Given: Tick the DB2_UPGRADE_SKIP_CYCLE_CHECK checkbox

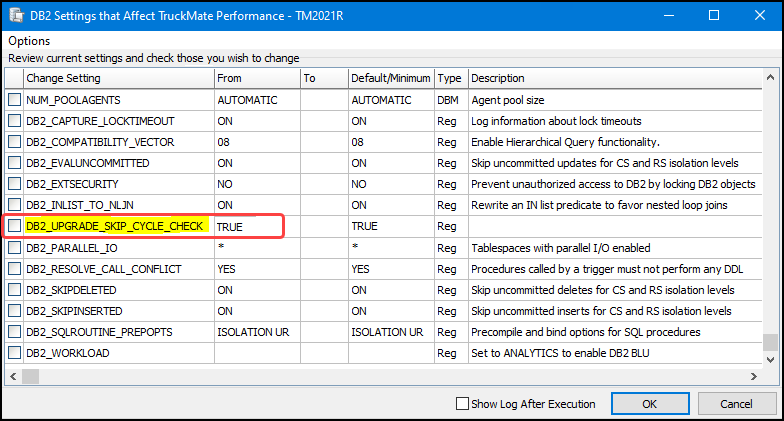Looking at the screenshot, I should (x=14, y=227).
